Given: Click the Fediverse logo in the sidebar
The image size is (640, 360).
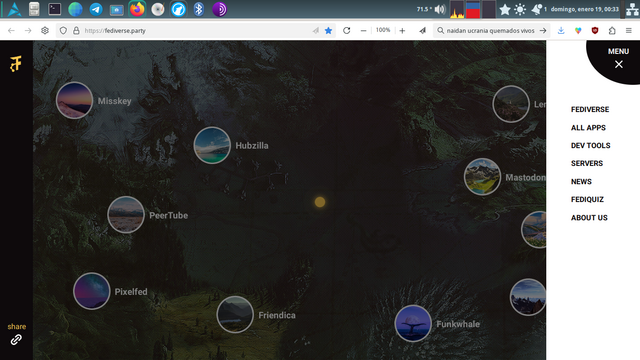Looking at the screenshot, I should click(x=16, y=64).
